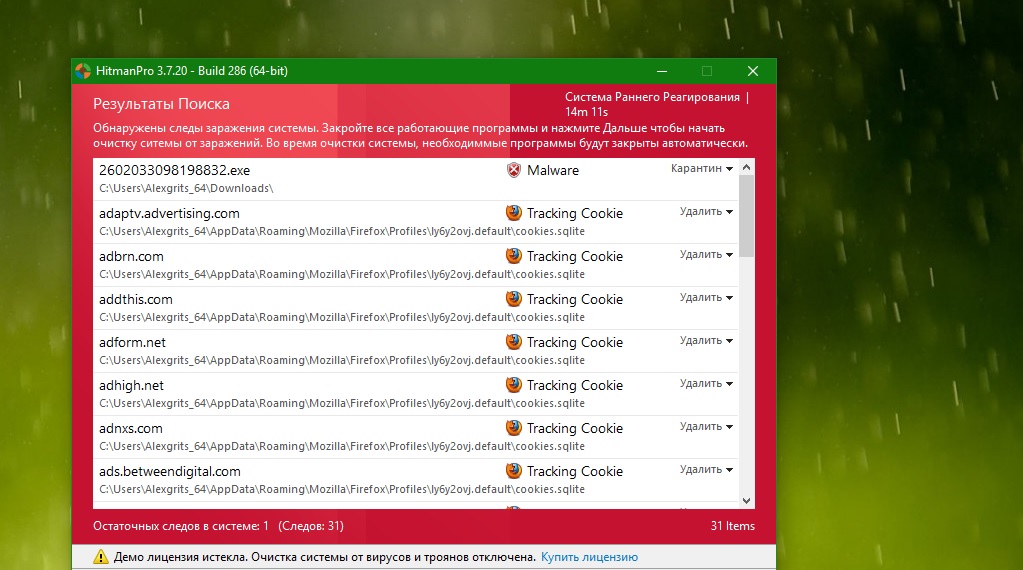Click Tracking Cookie label for adaptv.advertising.com
Image resolution: width=1023 pixels, height=570 pixels.
[575, 213]
